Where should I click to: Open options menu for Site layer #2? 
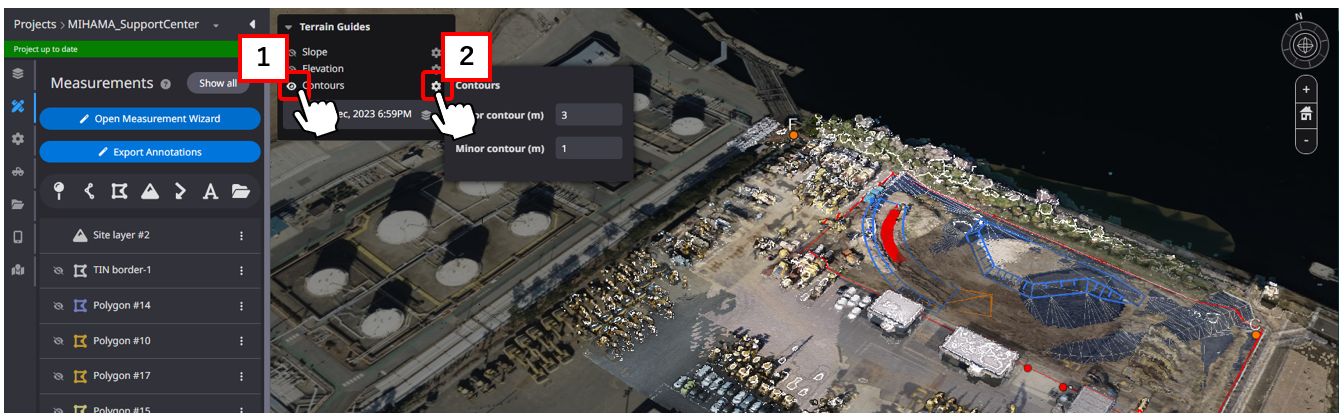241,236
